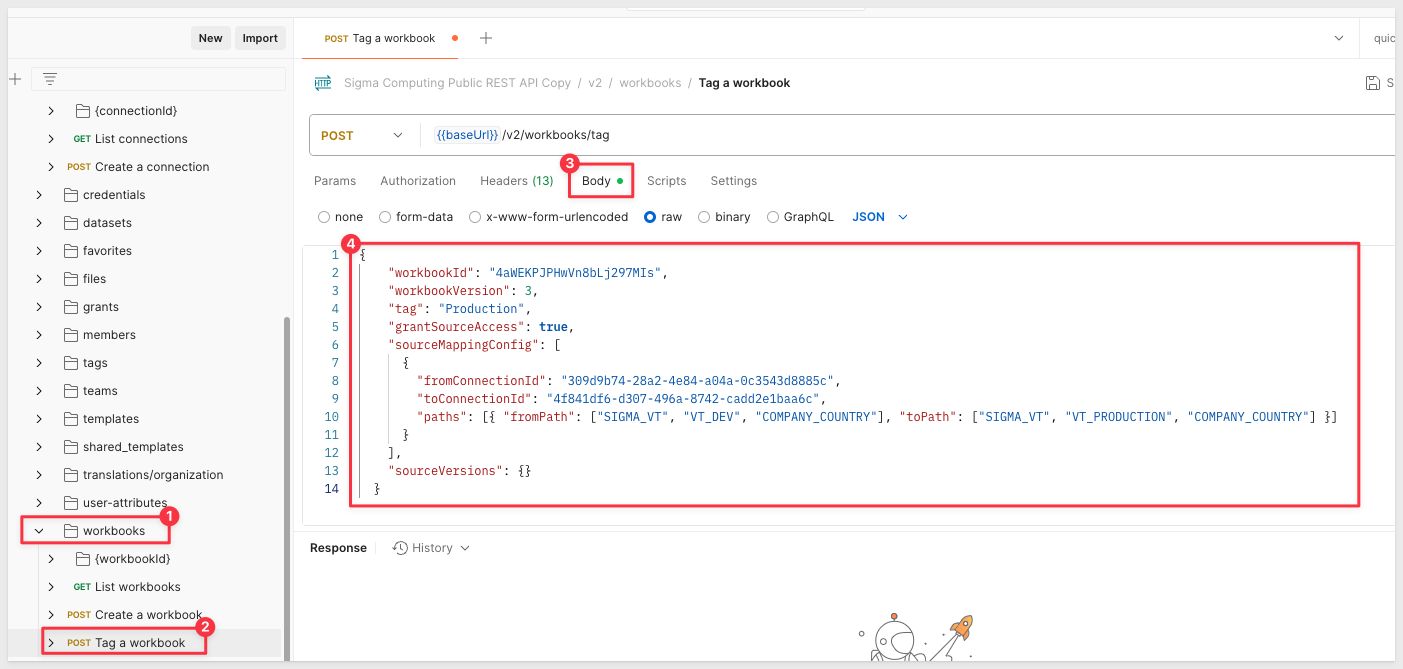Screen dimensions: 1403x669
Task: Add a new request tab with plus icon
Action: tap(486, 38)
